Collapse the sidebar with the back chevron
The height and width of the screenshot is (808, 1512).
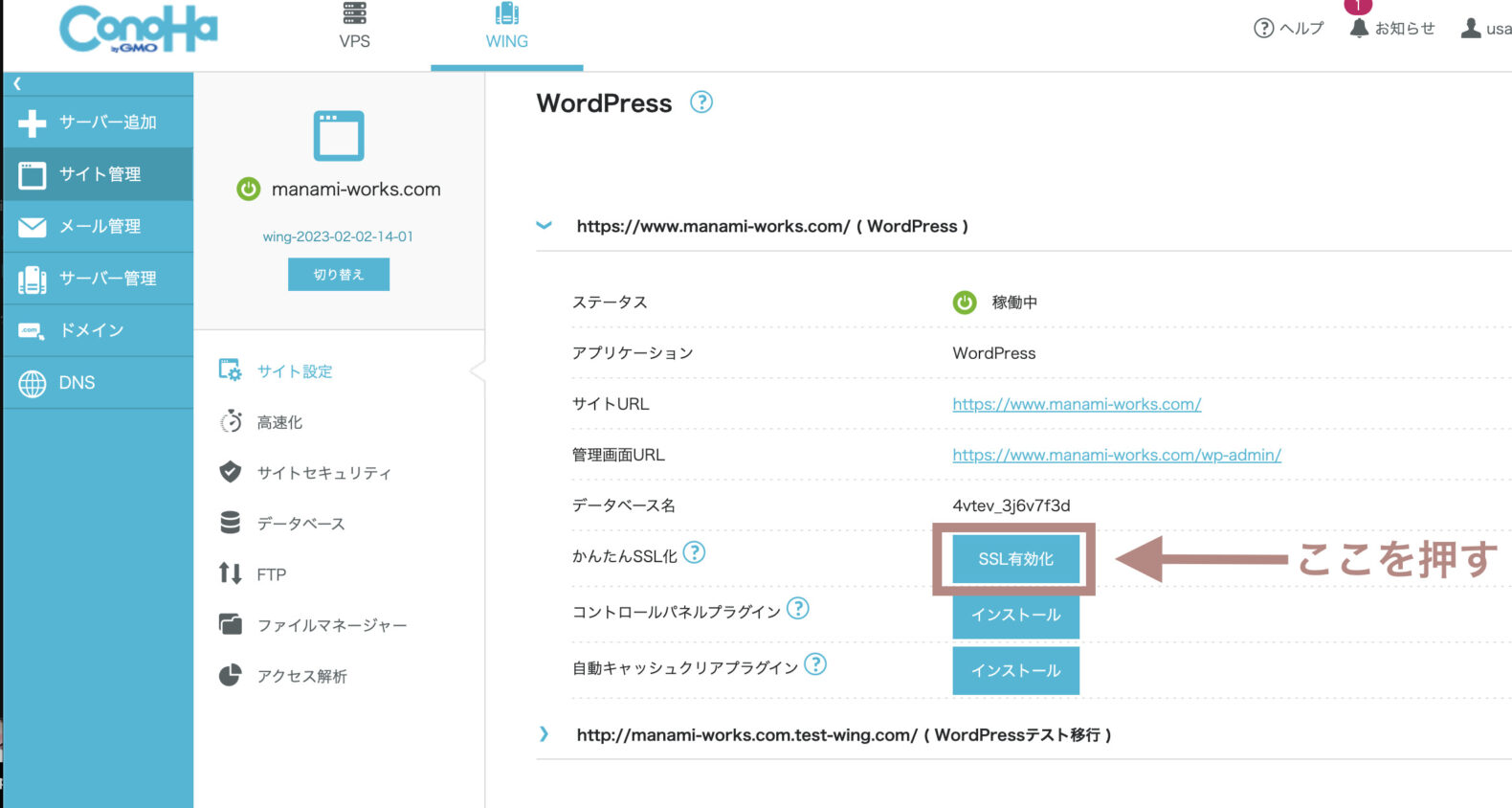(x=17, y=83)
